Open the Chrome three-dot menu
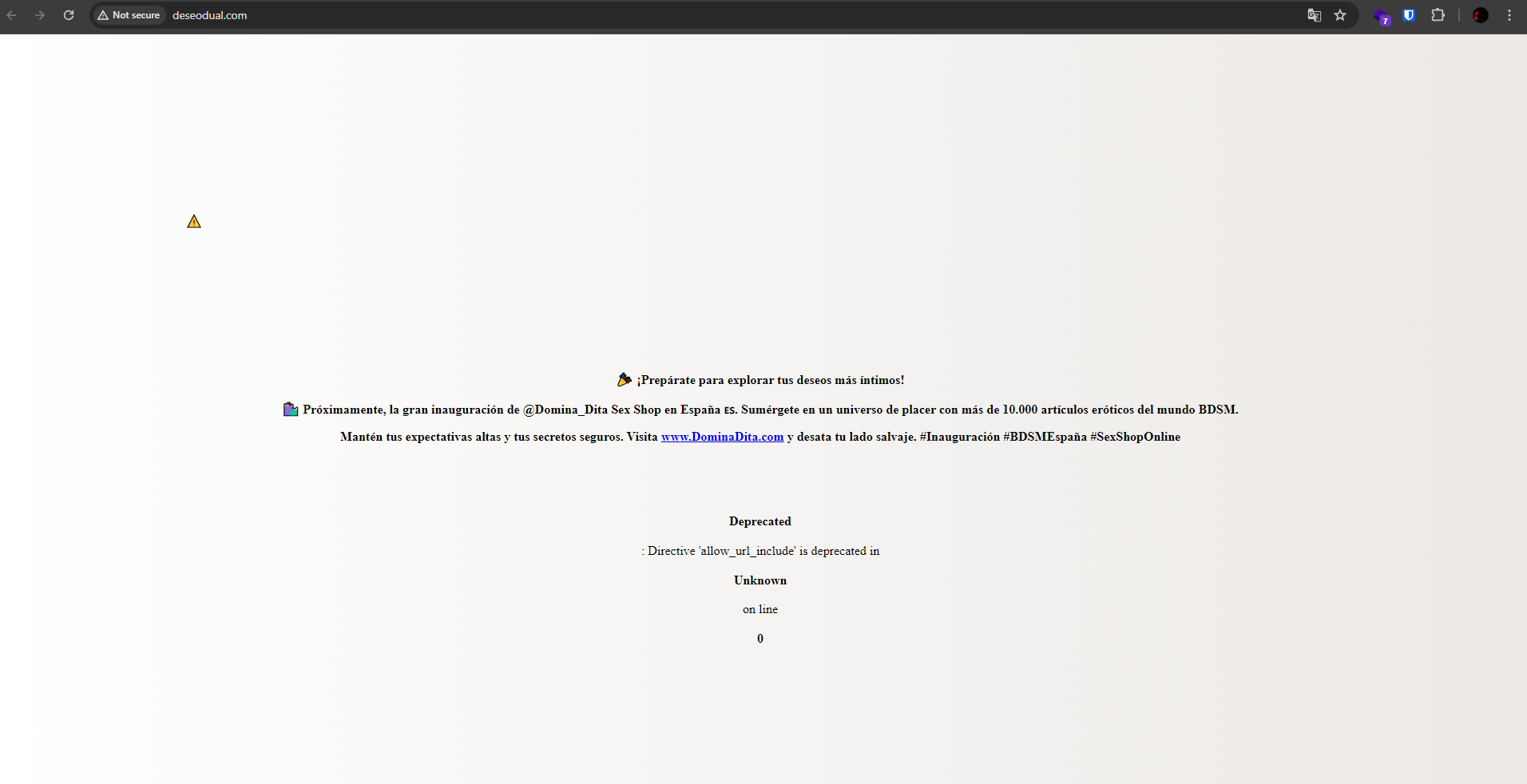 click(1509, 15)
